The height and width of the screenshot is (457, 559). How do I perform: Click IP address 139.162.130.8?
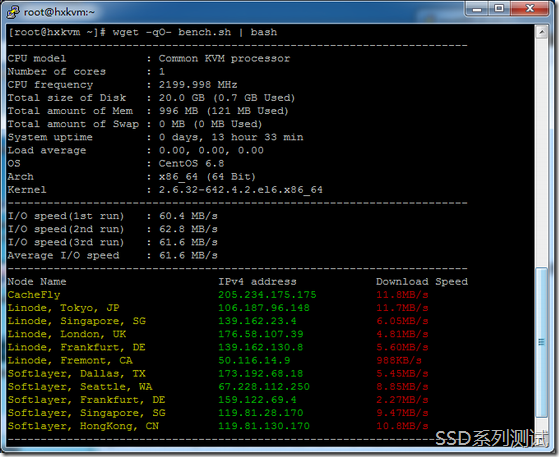pos(261,348)
